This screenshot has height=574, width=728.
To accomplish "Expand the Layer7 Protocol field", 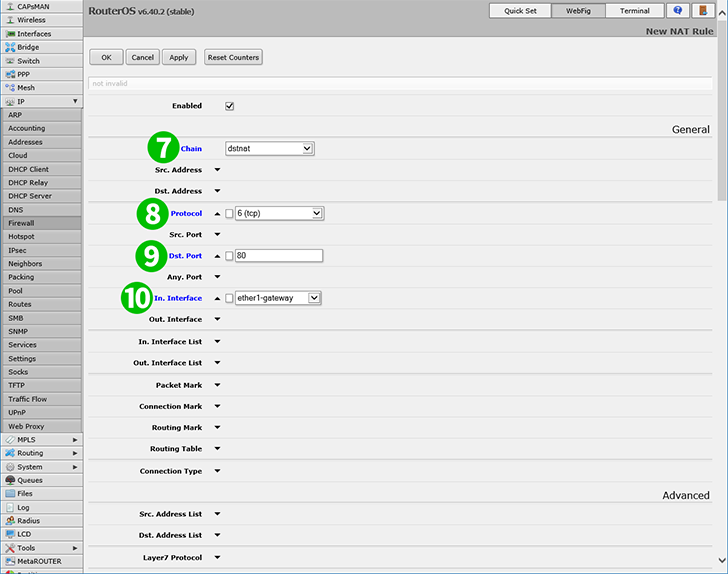I will 217,557.
